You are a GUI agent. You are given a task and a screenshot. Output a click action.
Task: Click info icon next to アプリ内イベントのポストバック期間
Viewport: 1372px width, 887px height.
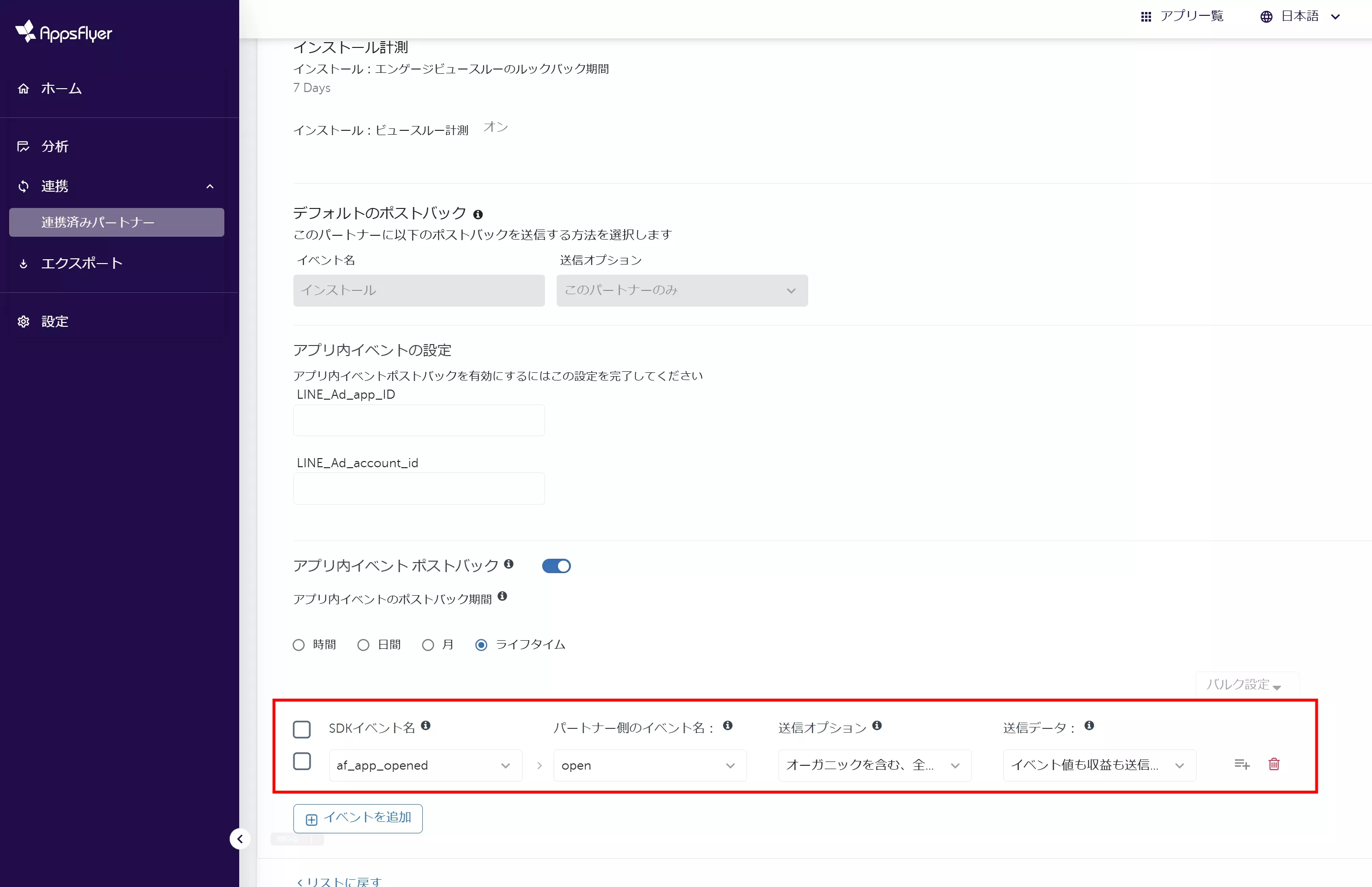click(x=502, y=596)
